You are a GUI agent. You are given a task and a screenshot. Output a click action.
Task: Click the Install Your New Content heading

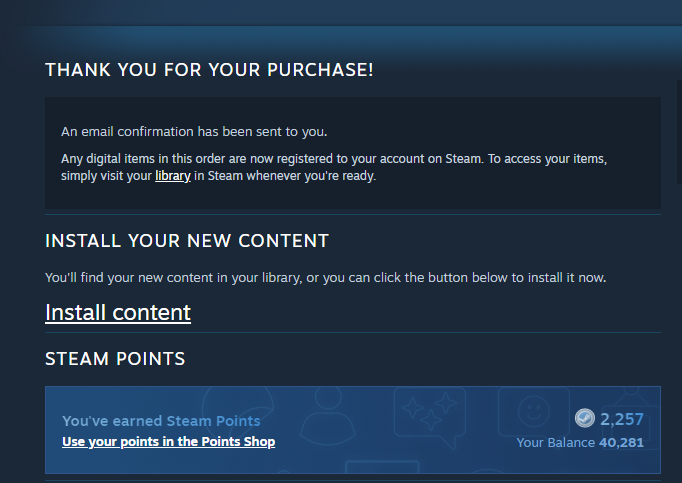coord(187,241)
